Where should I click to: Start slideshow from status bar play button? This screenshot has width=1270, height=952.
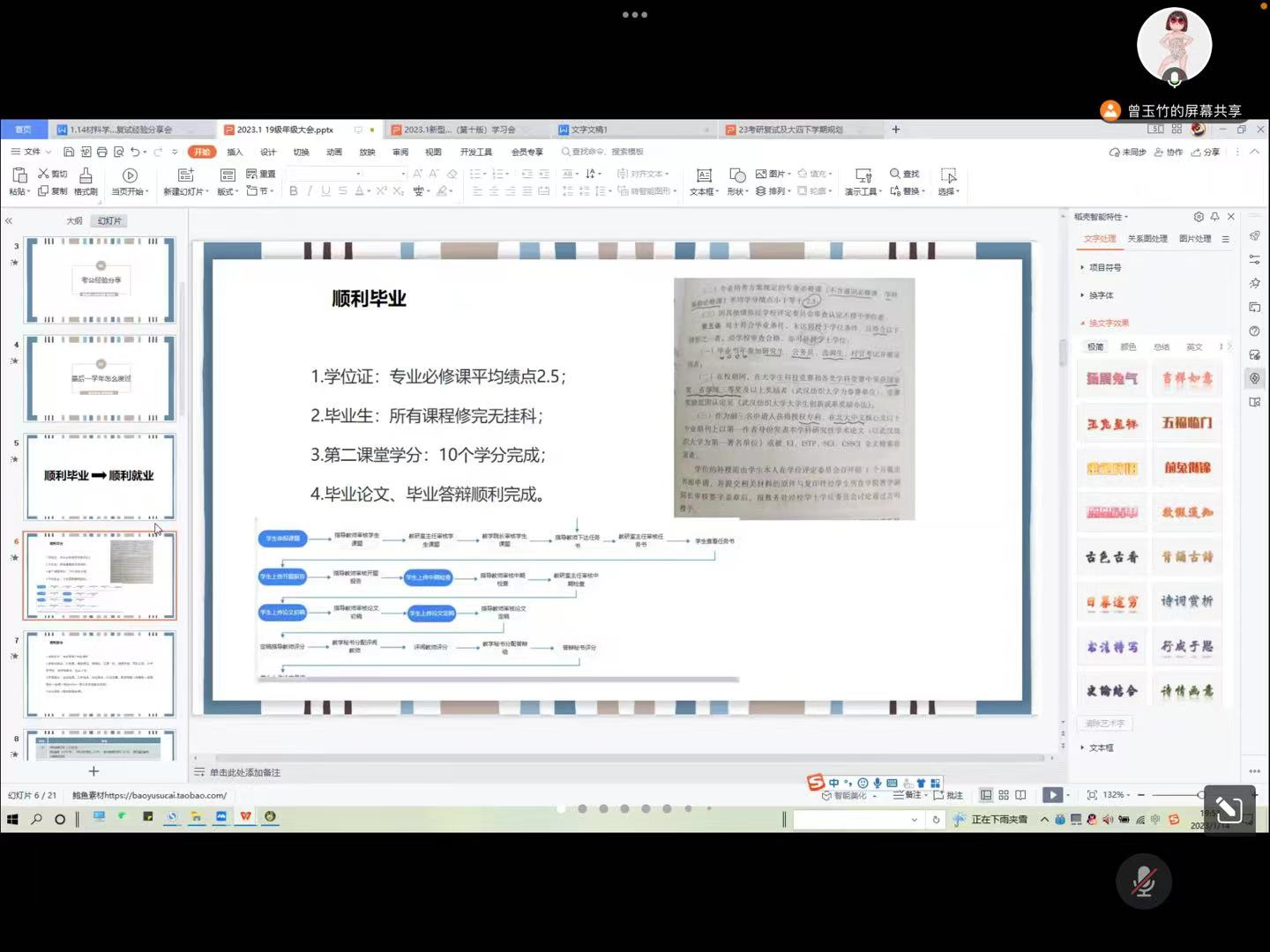point(1052,795)
